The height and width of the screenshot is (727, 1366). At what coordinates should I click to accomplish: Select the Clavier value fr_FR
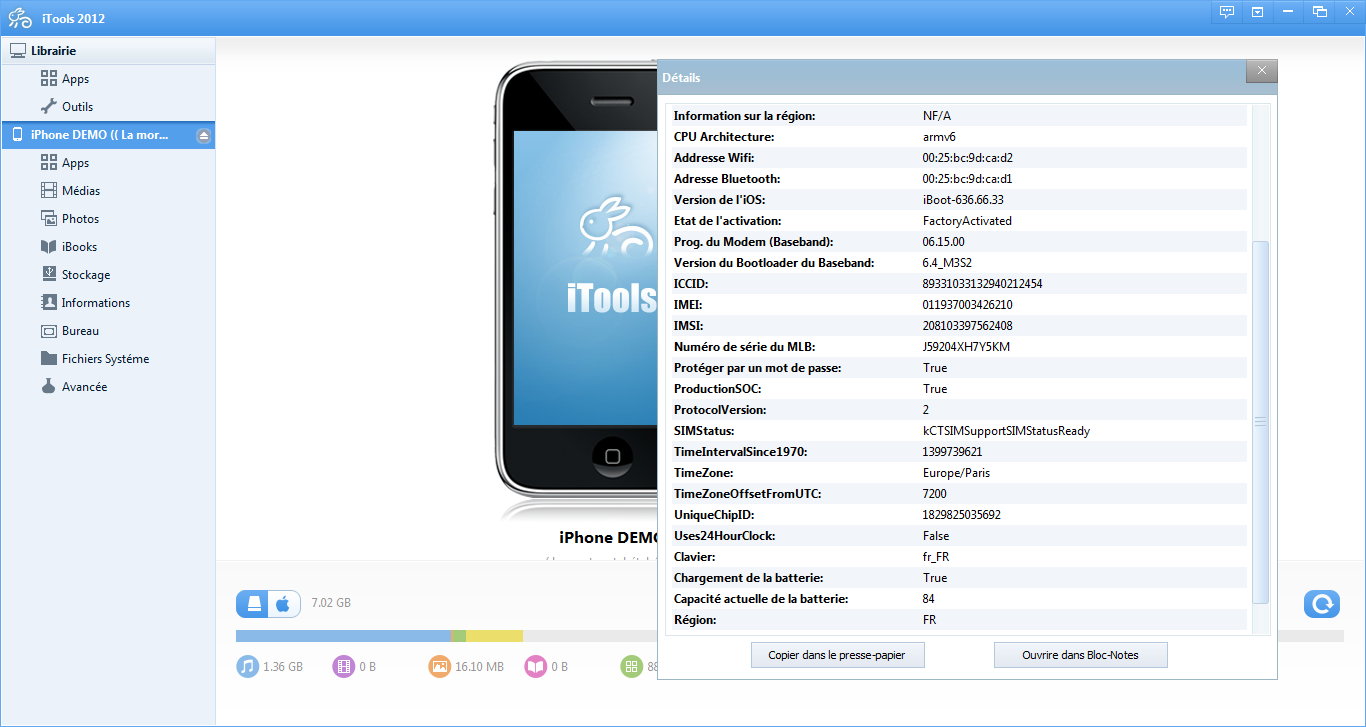click(x=936, y=557)
